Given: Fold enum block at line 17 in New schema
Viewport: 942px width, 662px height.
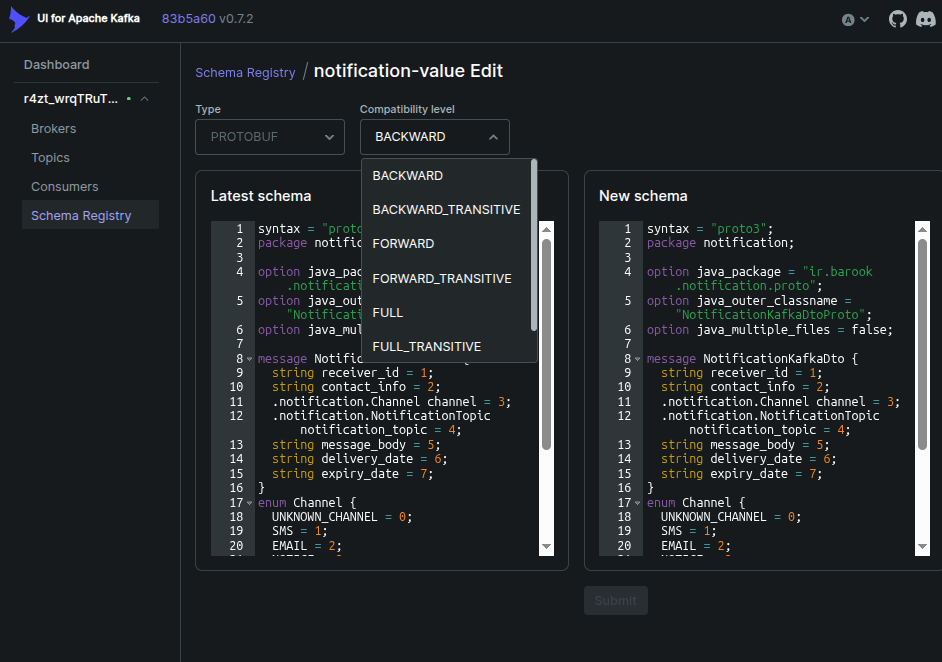Looking at the screenshot, I should point(637,503).
